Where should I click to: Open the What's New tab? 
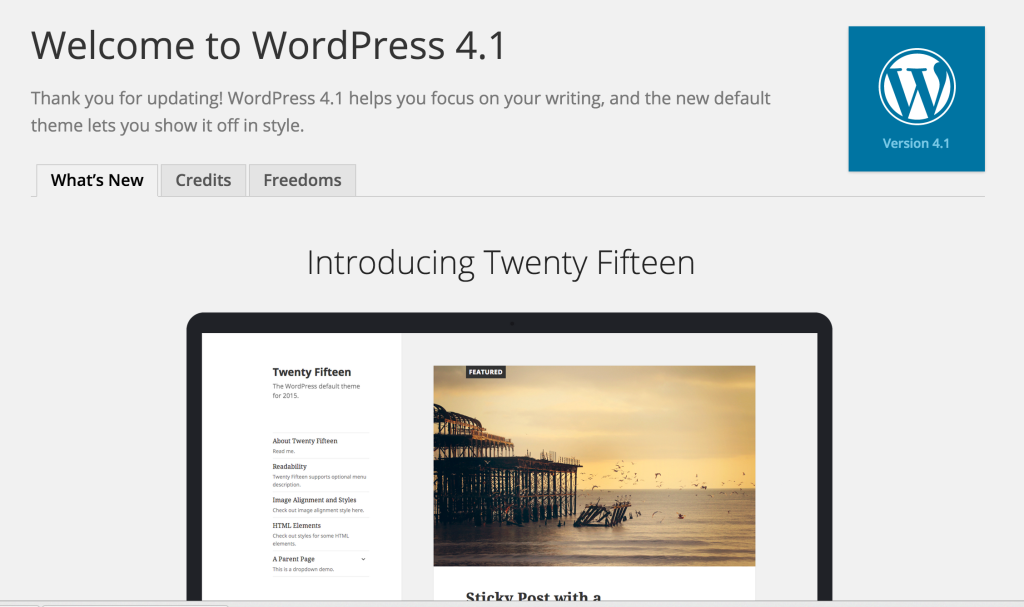click(x=97, y=180)
